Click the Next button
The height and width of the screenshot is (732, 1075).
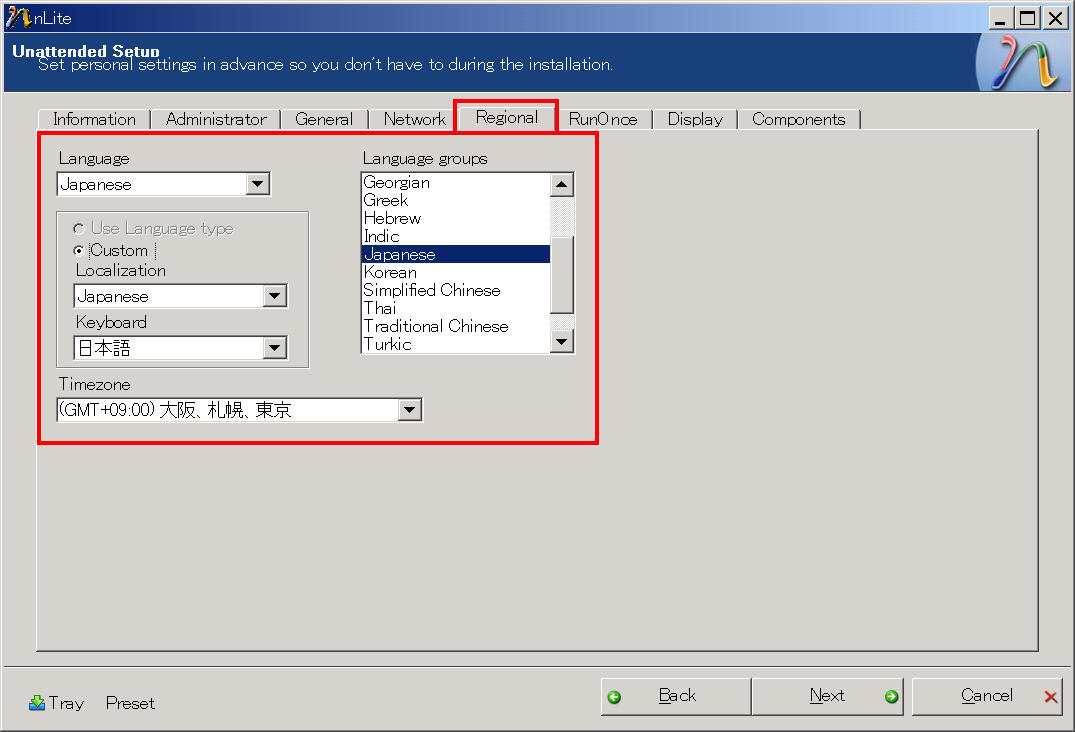click(x=827, y=696)
